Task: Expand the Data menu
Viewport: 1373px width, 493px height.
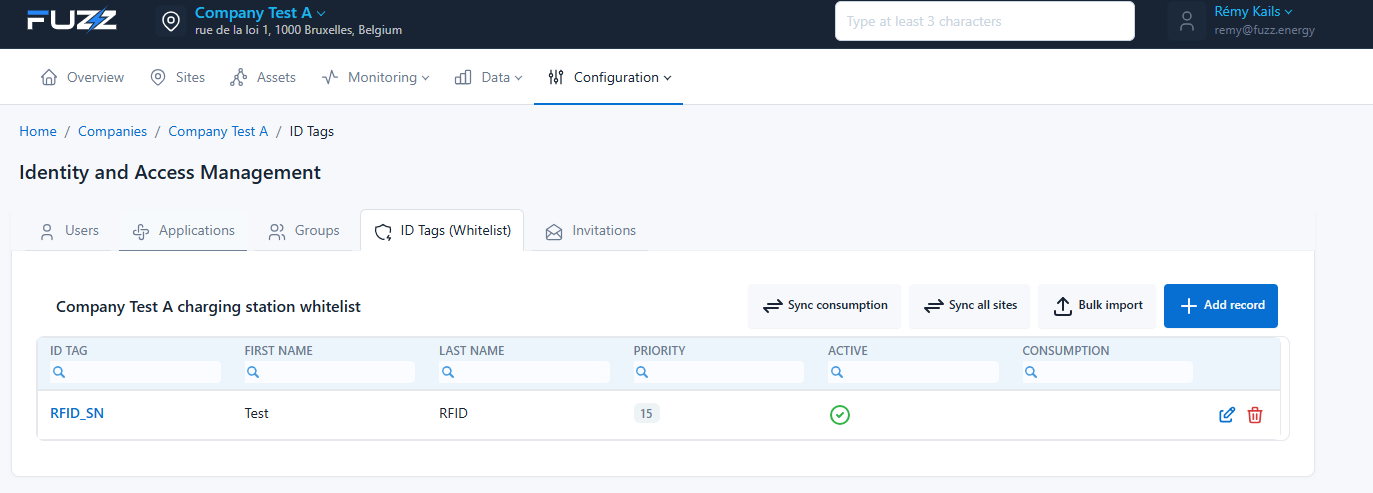Action: [488, 77]
